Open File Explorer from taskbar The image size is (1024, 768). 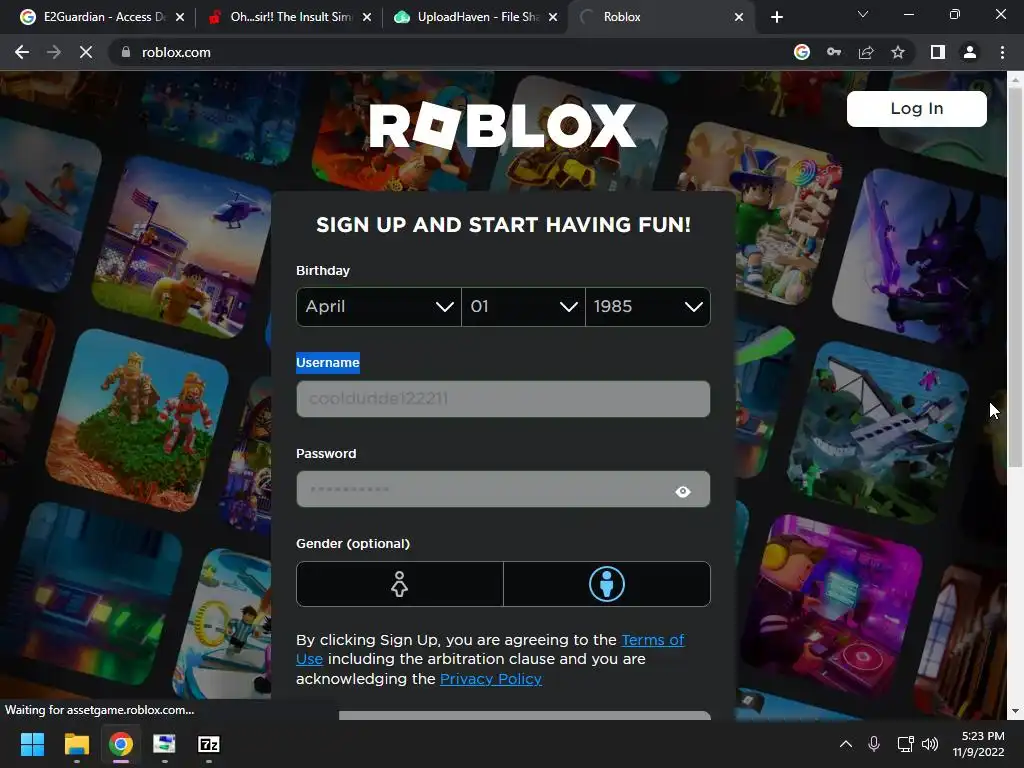coord(76,744)
